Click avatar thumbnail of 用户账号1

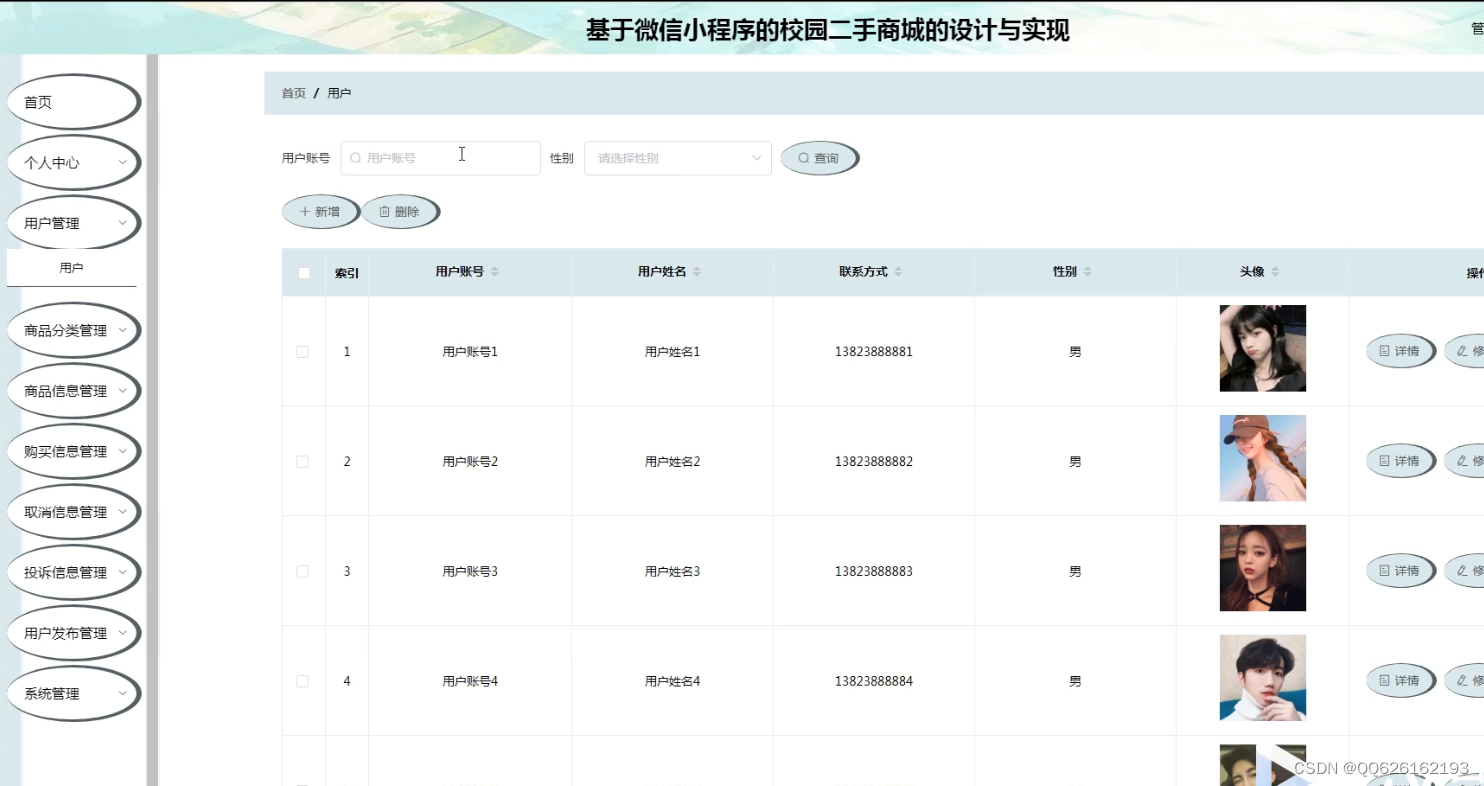coord(1263,348)
